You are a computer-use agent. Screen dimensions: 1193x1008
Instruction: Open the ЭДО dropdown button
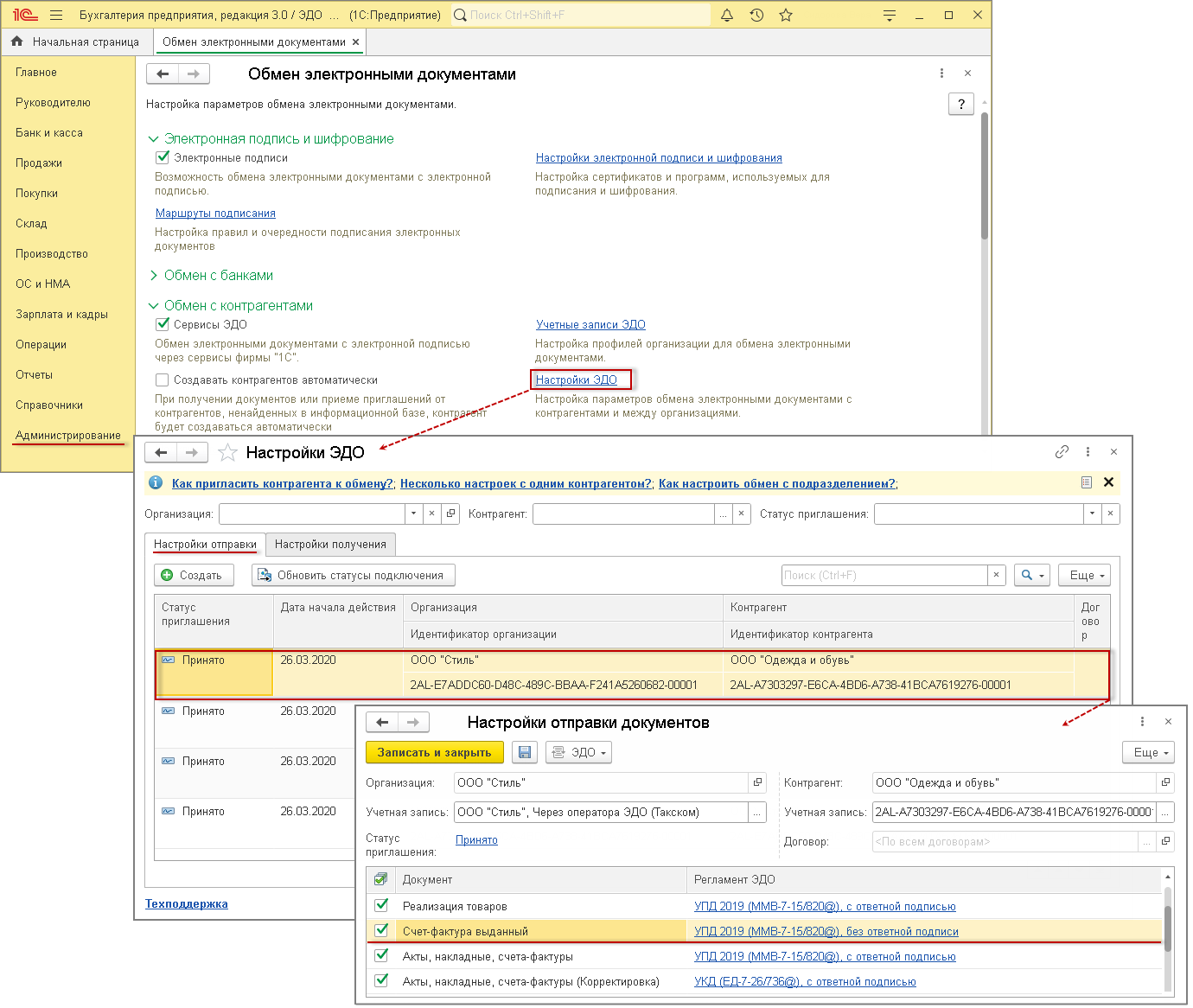[x=578, y=752]
